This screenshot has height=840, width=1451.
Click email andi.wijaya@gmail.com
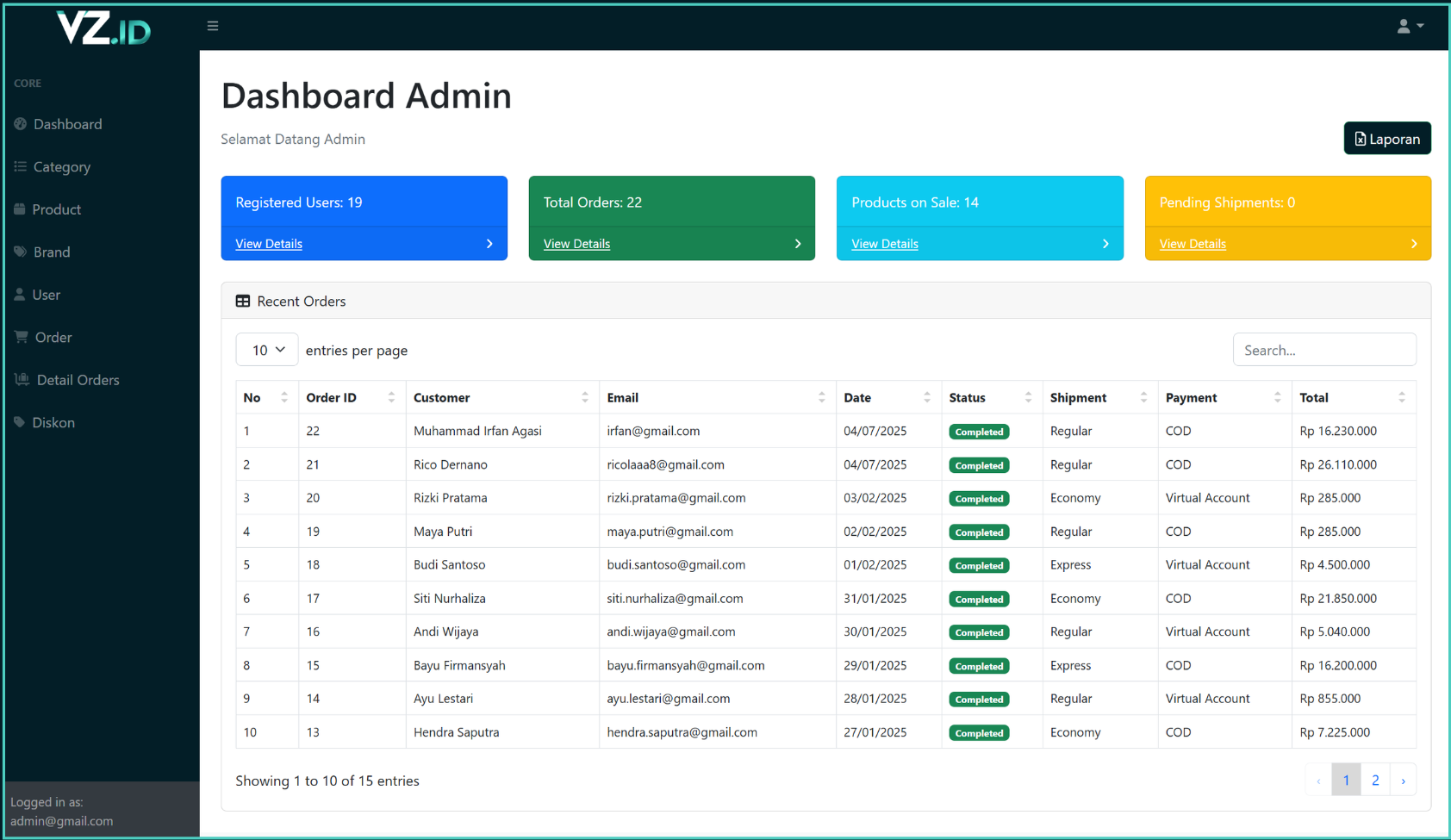pyautogui.click(x=671, y=632)
